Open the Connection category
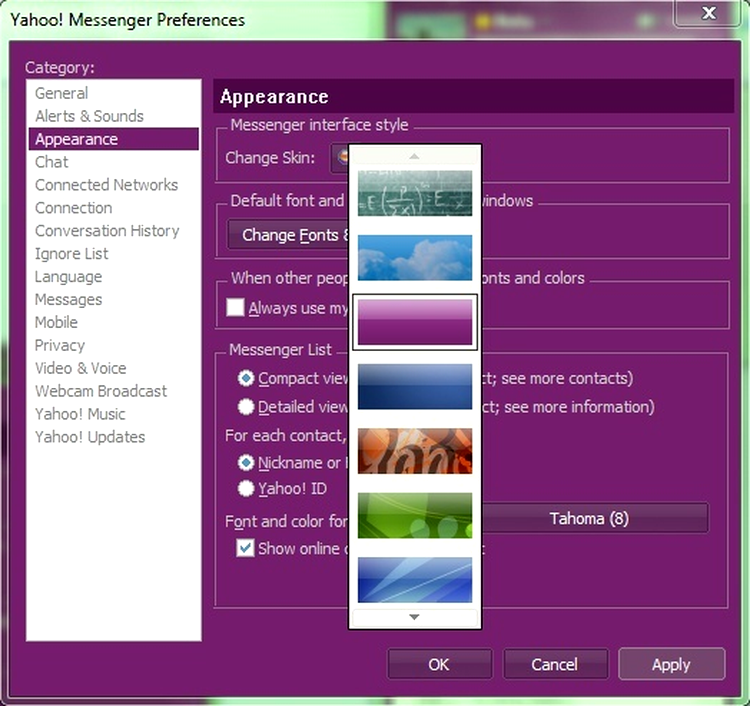Viewport: 750px width, 706px height. (x=114, y=208)
